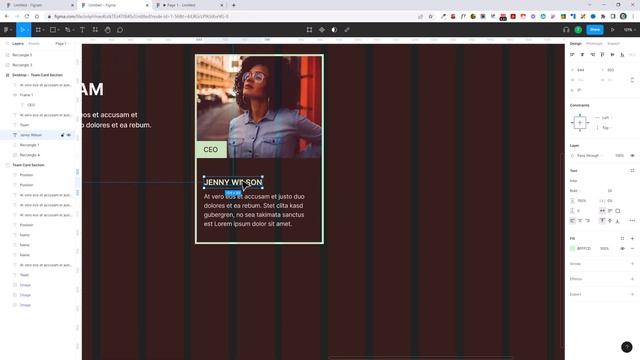Click the Mask contrast icon in toolbar

point(334,29)
